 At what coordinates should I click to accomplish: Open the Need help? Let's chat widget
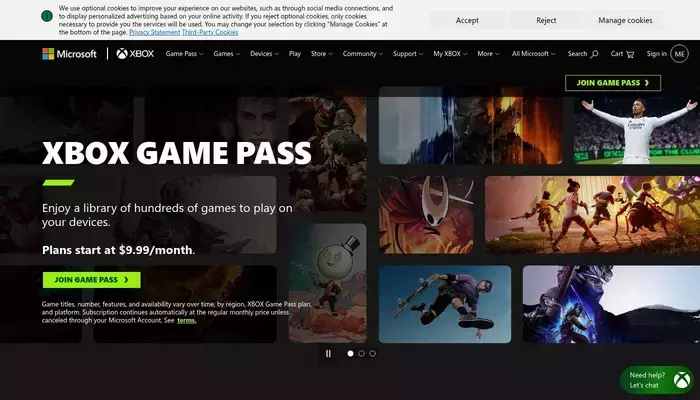[656, 380]
